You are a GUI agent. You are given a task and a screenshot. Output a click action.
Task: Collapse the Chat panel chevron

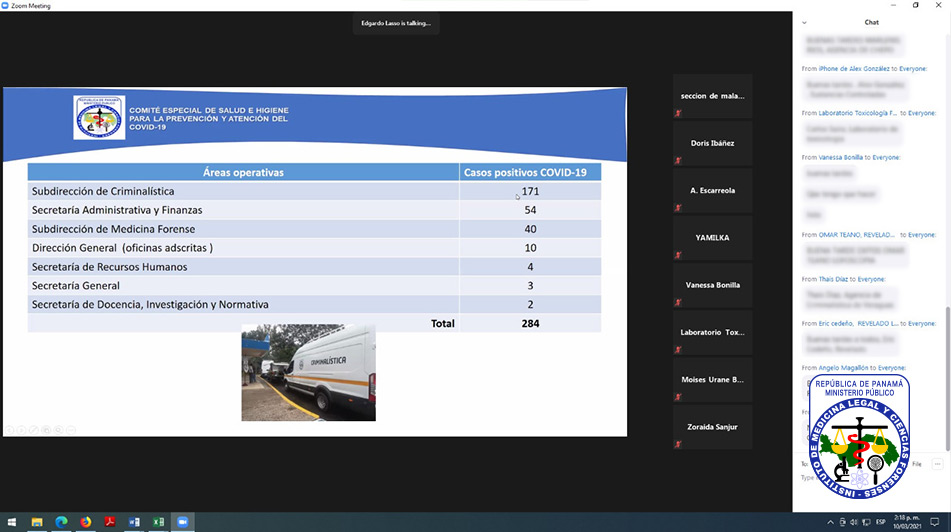pyautogui.click(x=804, y=22)
